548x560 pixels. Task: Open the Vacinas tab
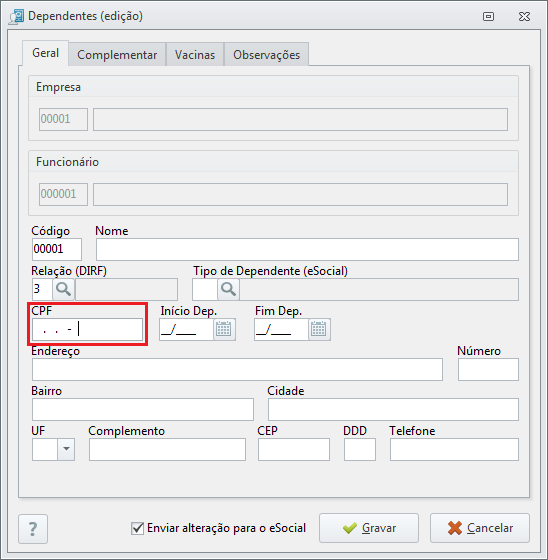(195, 55)
